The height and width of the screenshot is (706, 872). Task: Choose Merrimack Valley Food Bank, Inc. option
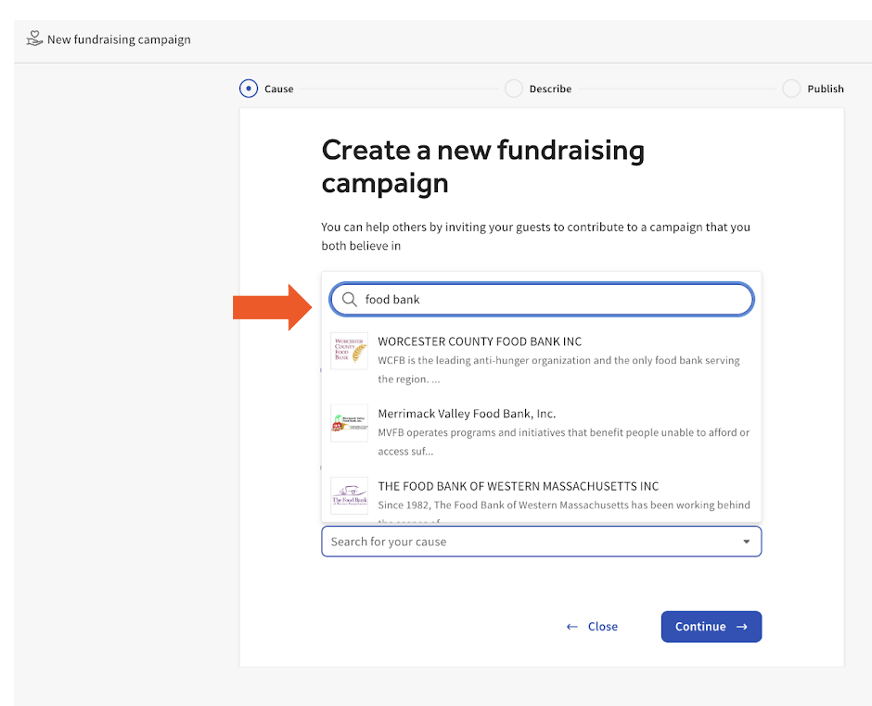(466, 413)
